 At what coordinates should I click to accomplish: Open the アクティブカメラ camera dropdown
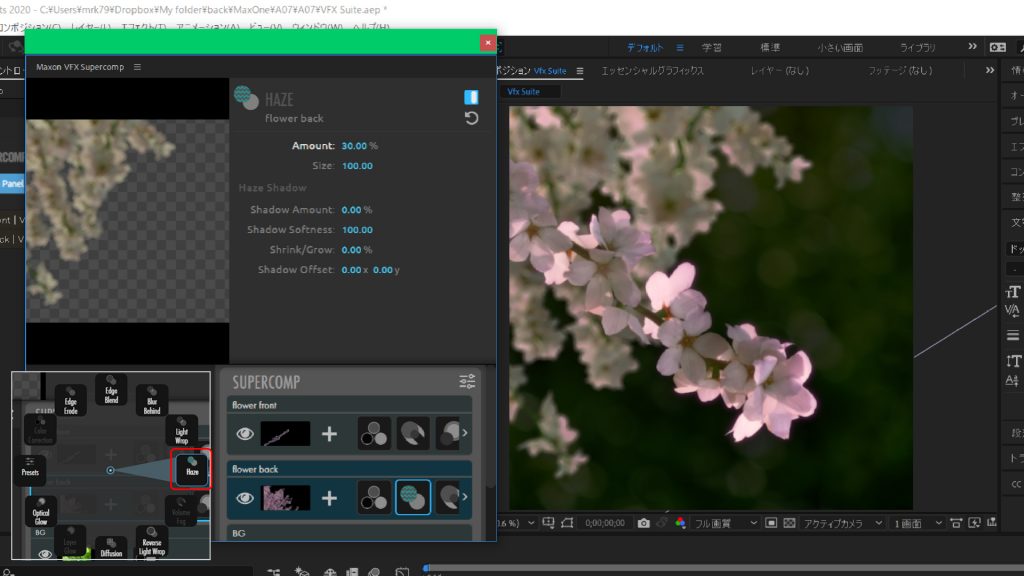point(835,523)
